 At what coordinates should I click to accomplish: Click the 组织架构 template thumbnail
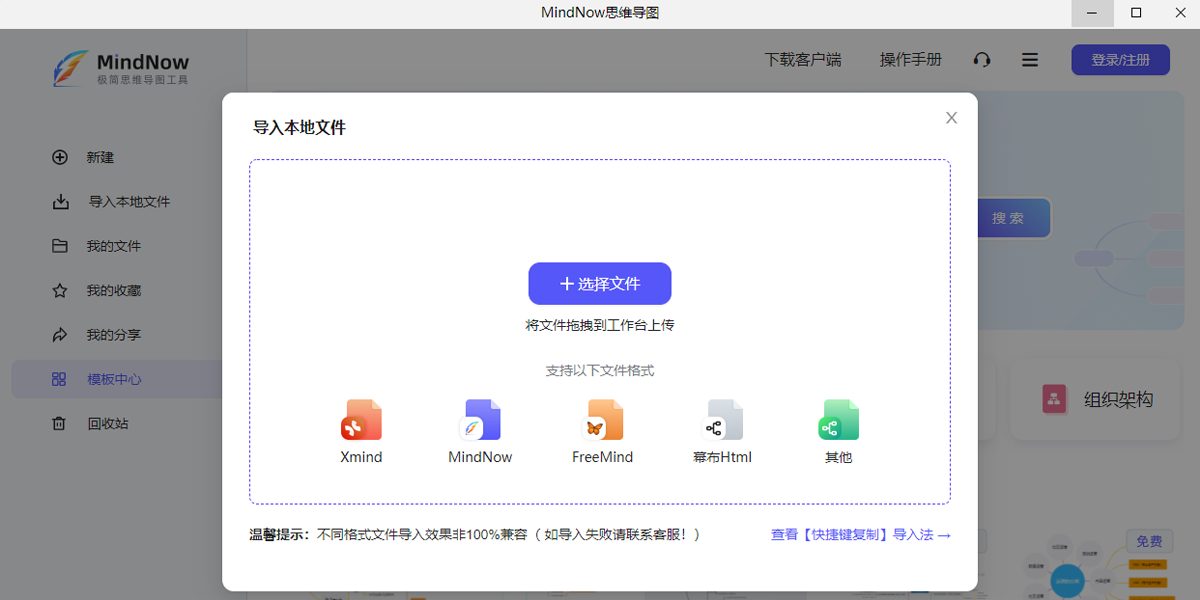point(1095,399)
